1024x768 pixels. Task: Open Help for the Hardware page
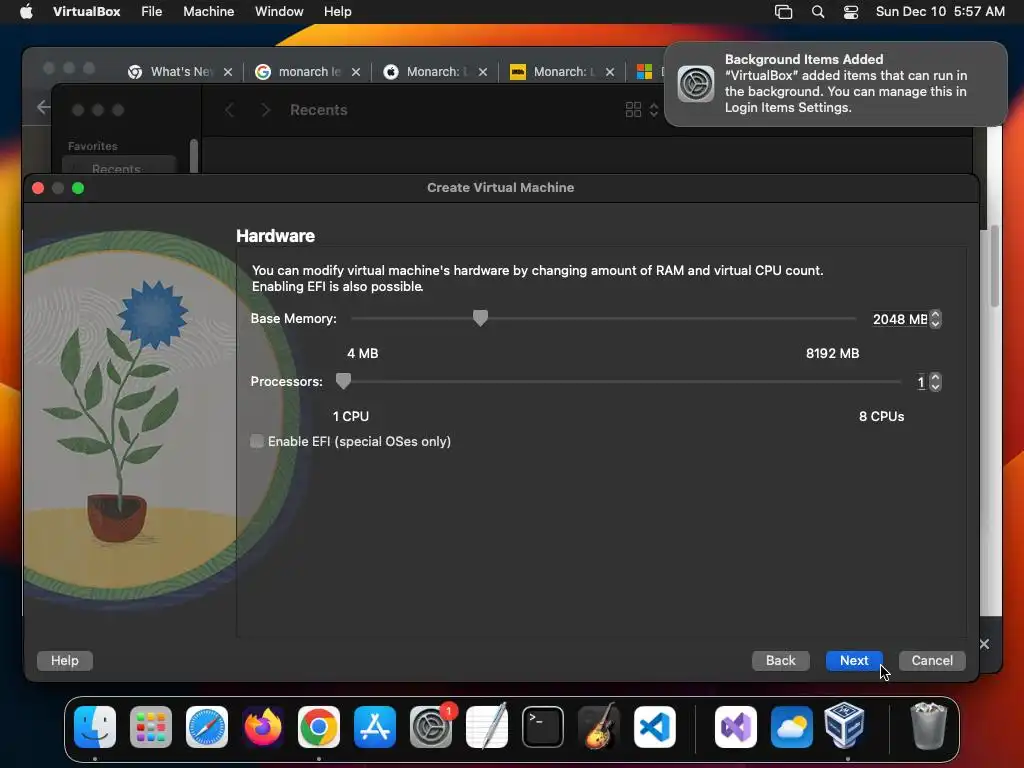pos(65,660)
